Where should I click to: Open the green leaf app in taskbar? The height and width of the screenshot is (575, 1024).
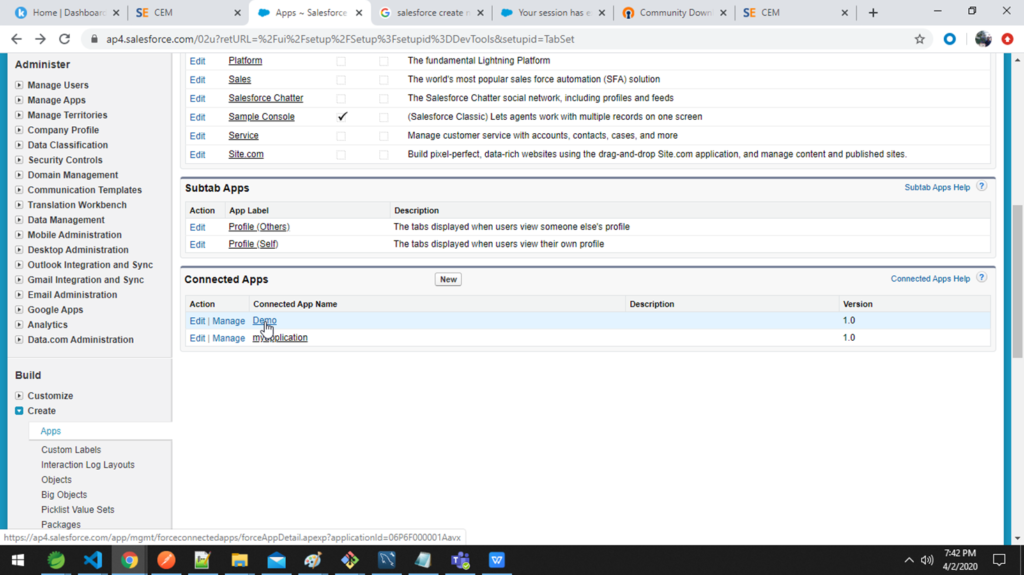click(56, 560)
